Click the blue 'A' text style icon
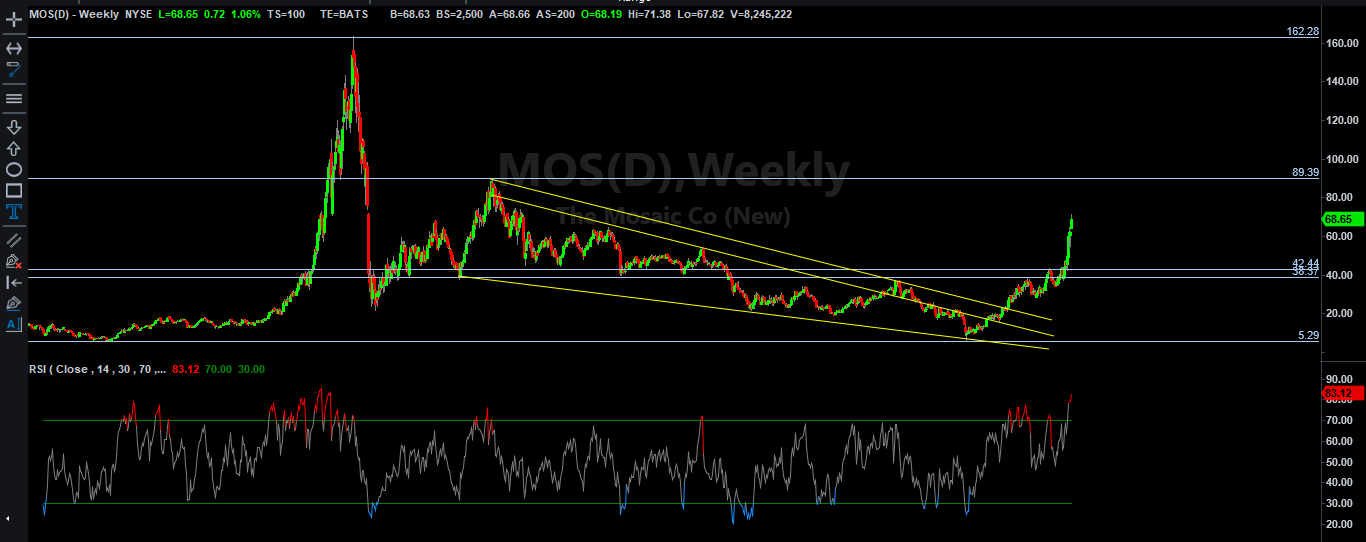This screenshot has width=1366, height=542. click(x=14, y=324)
